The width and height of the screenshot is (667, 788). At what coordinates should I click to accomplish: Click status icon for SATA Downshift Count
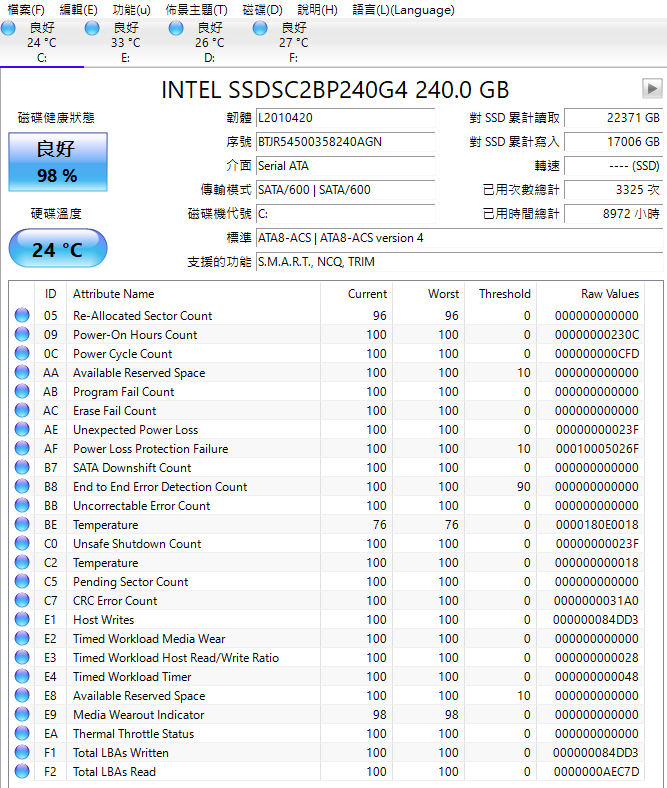pyautogui.click(x=22, y=467)
